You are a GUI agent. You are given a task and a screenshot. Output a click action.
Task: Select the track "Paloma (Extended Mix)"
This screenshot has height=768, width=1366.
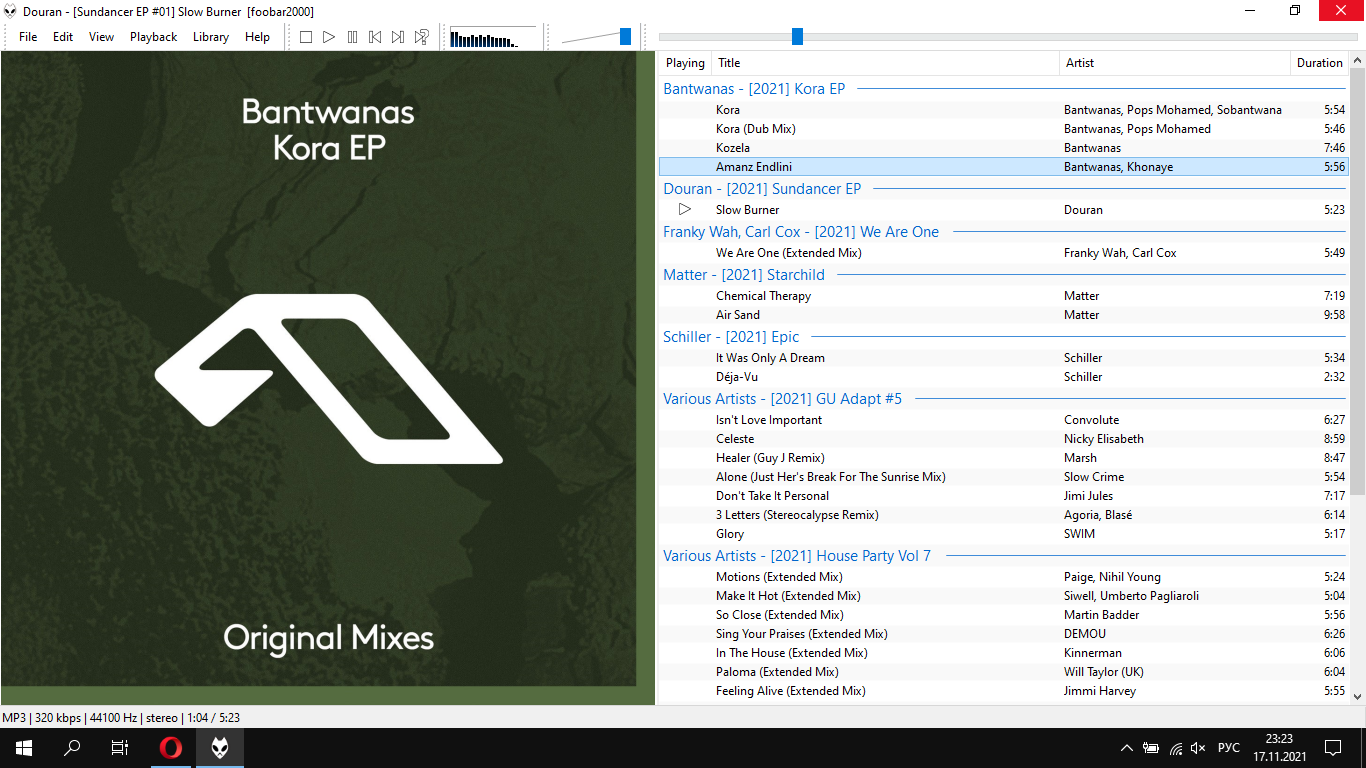pos(1004,672)
